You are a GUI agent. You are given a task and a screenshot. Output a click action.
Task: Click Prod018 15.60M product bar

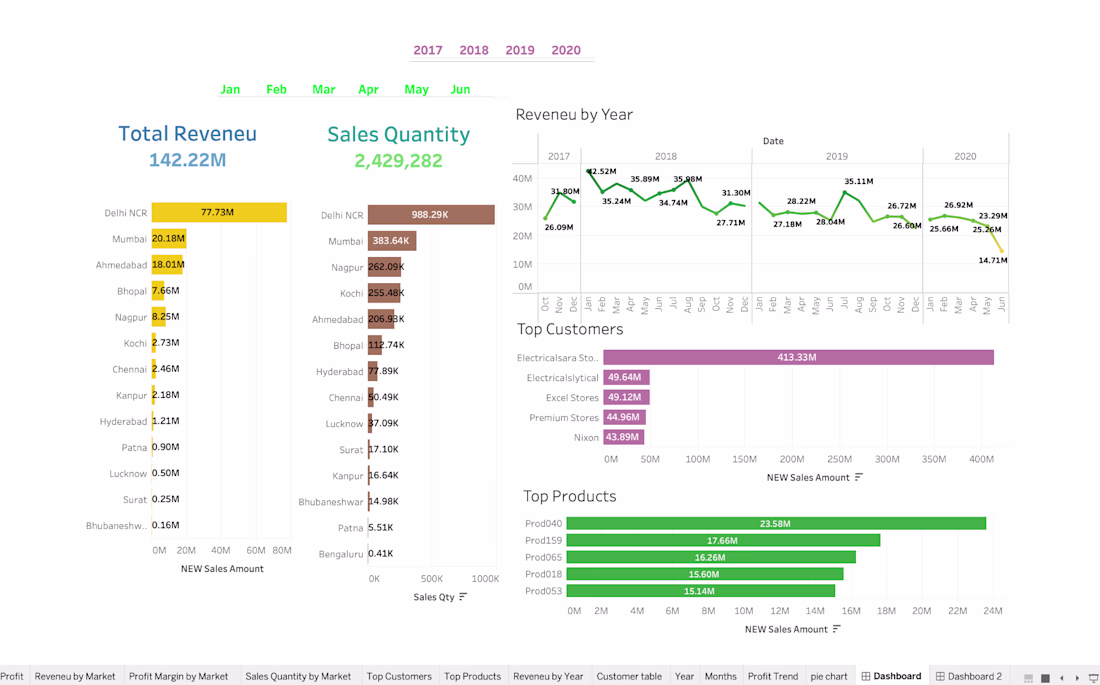[x=704, y=574]
